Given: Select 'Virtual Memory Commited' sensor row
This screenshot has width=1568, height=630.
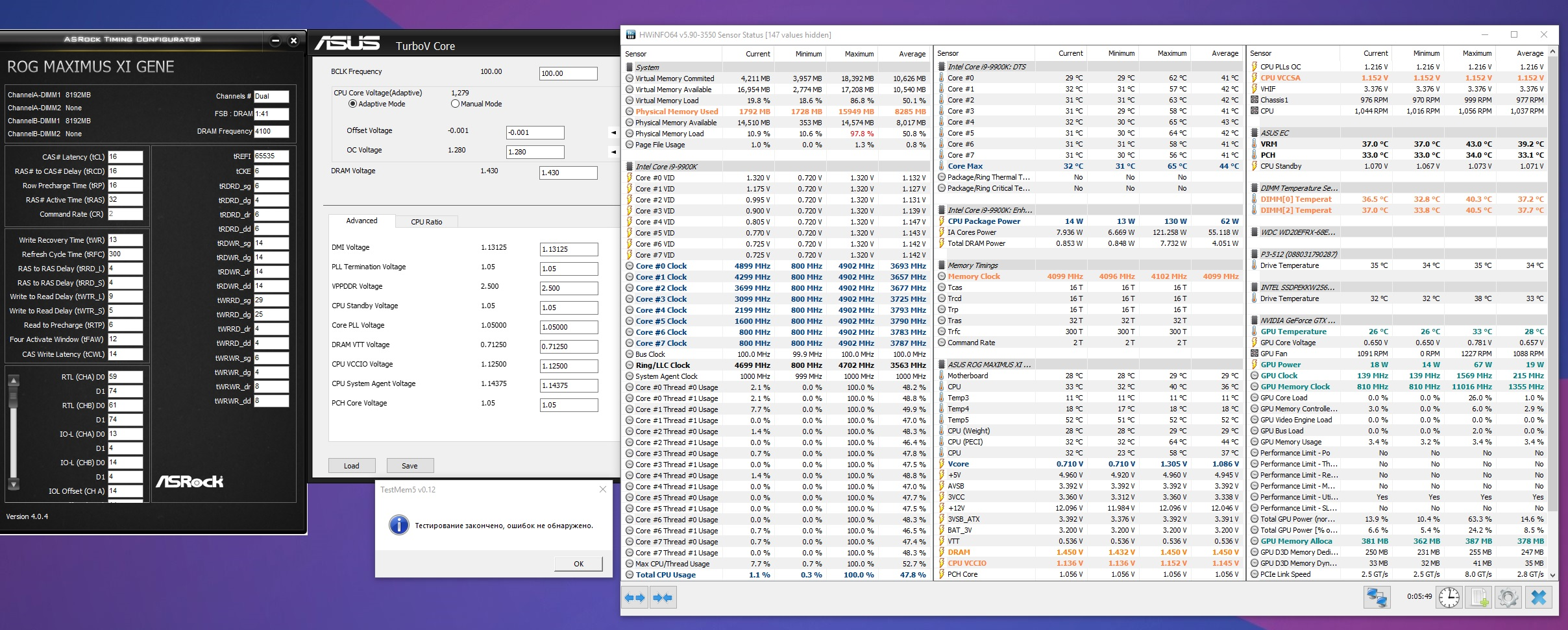Looking at the screenshot, I should point(776,79).
